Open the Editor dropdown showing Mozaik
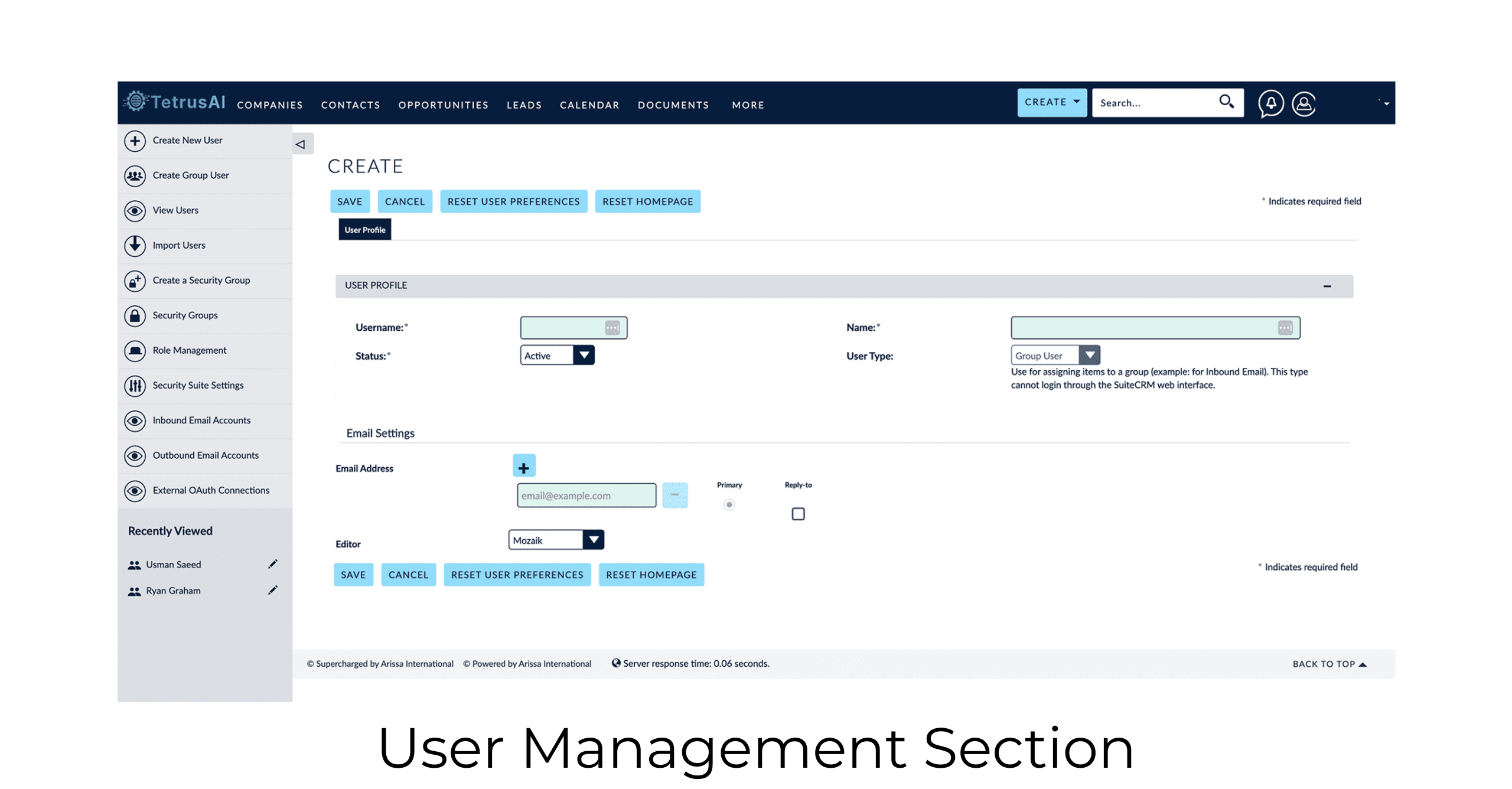The height and width of the screenshot is (789, 1512). [555, 540]
